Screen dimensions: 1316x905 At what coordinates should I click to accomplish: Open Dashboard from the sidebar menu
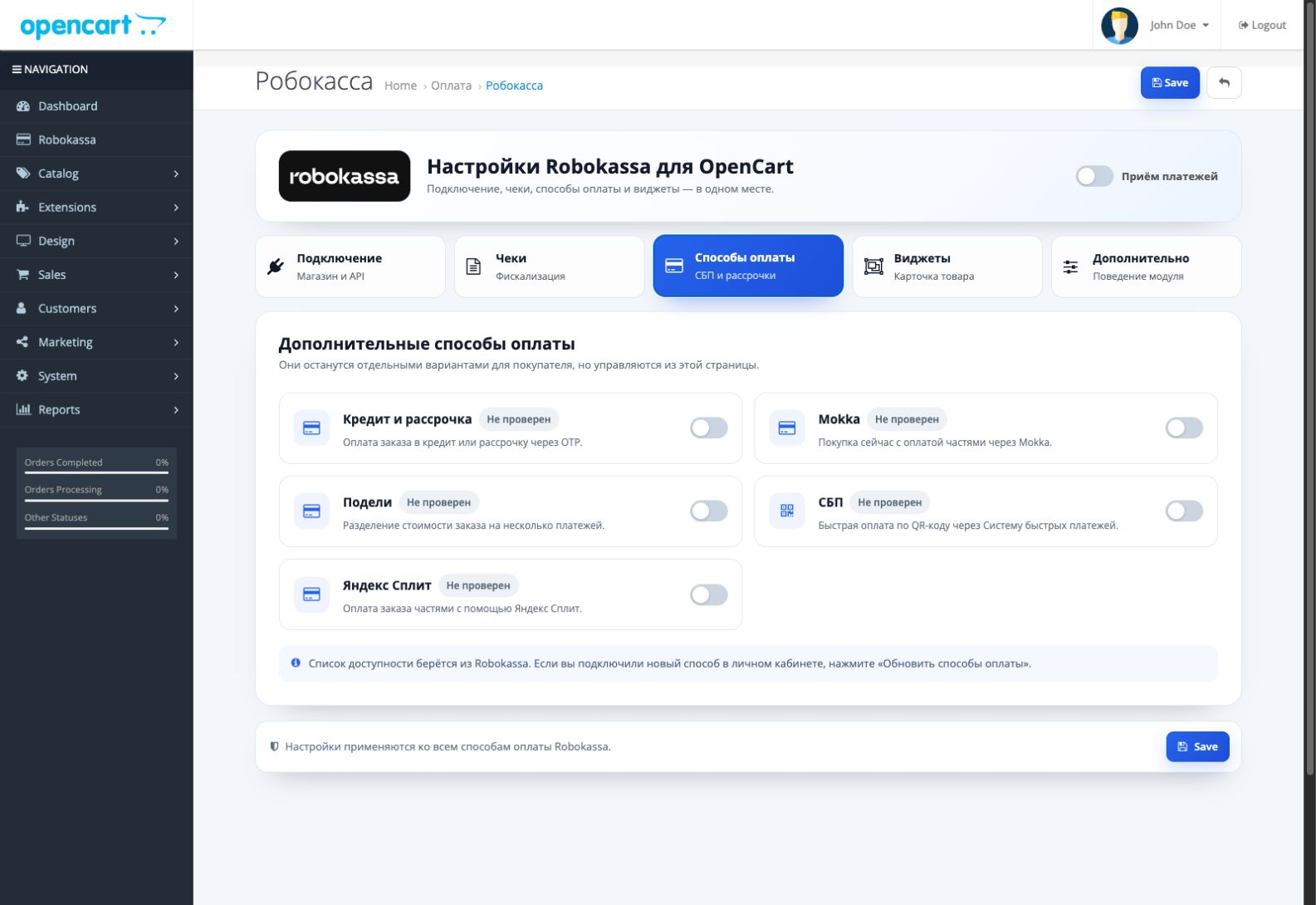click(x=96, y=106)
